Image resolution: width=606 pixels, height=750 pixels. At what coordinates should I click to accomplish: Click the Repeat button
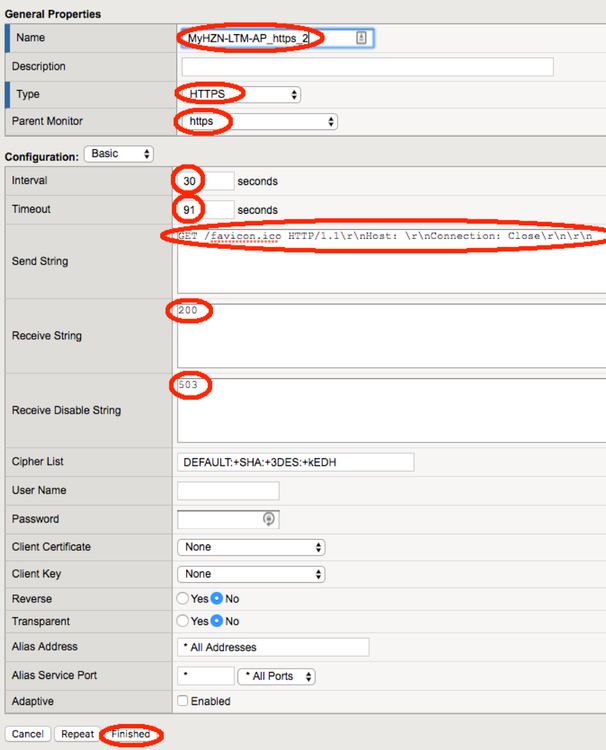click(x=77, y=734)
